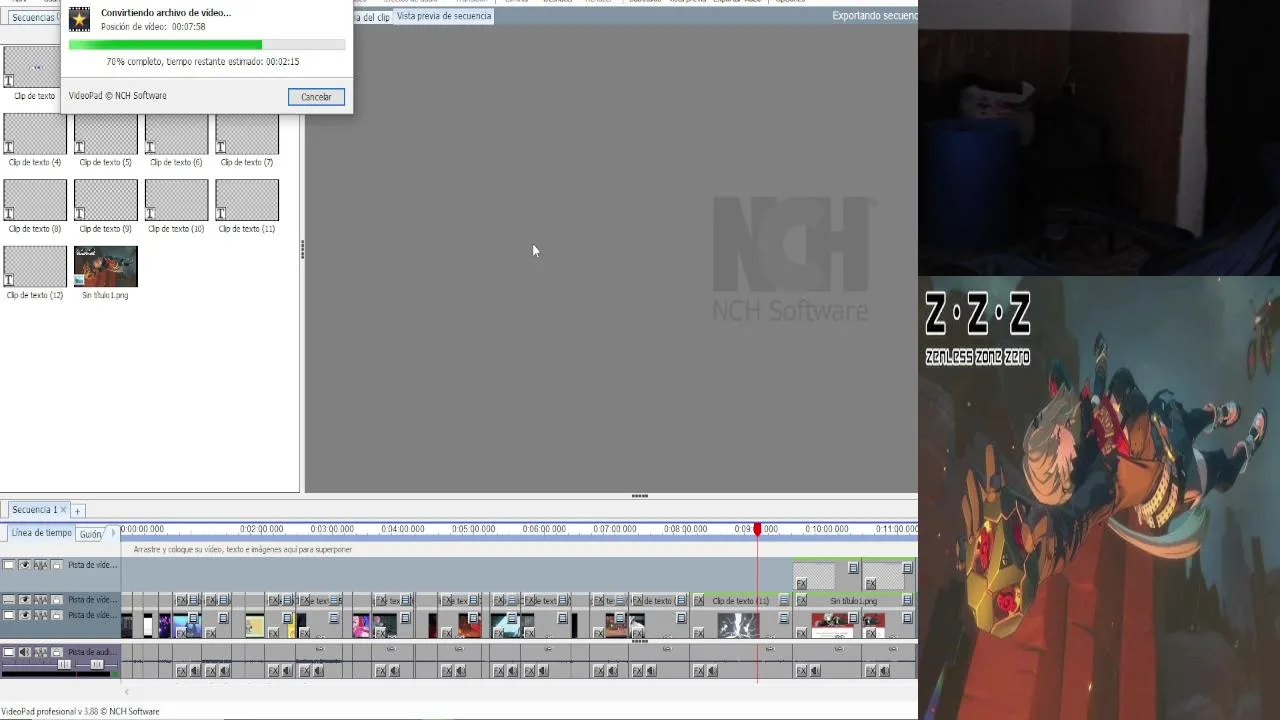Screen dimensions: 1280x720
Task: Select Clip de texto (6) thumbnail
Action: point(176,134)
